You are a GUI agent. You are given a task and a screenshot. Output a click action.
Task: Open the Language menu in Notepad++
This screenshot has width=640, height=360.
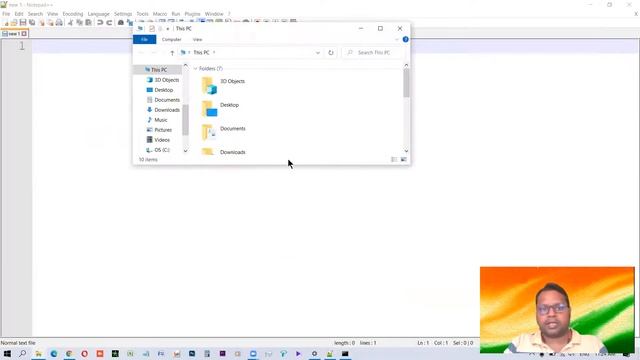point(98,14)
